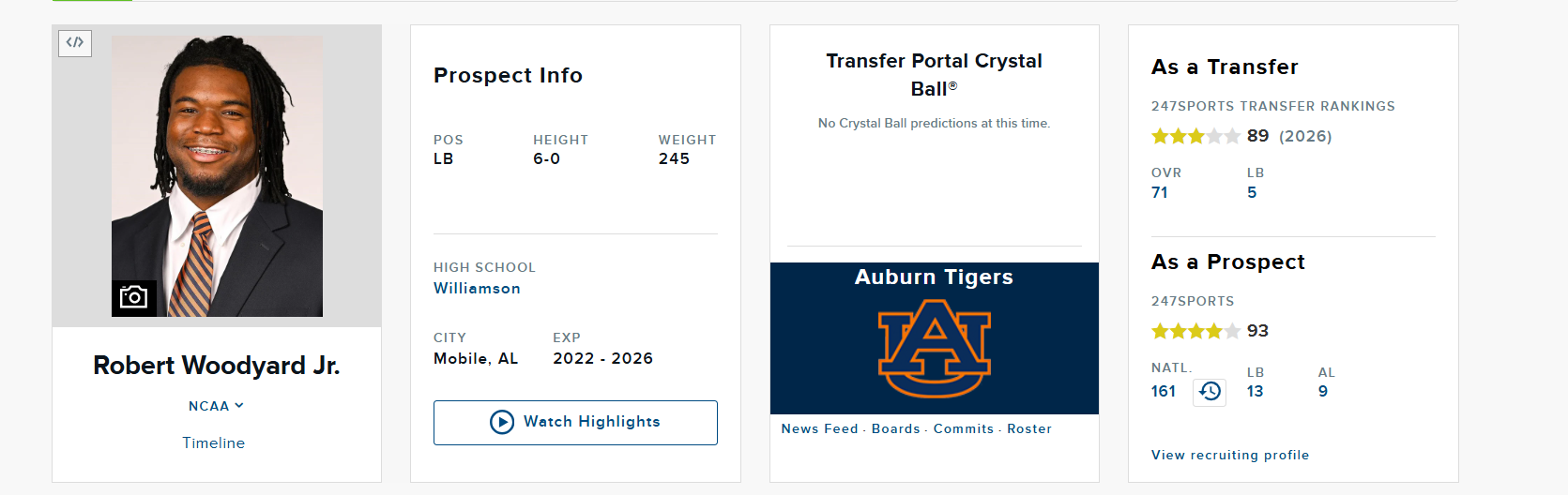1568x495 pixels.
Task: Open Williamson high school link
Action: point(477,289)
